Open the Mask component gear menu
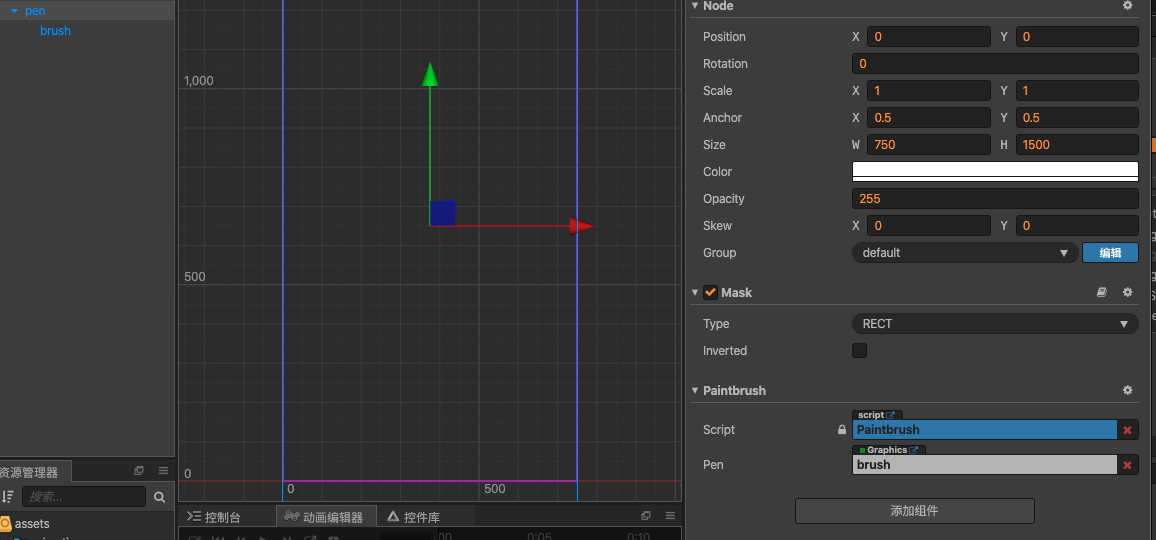This screenshot has width=1156, height=540. (x=1127, y=292)
